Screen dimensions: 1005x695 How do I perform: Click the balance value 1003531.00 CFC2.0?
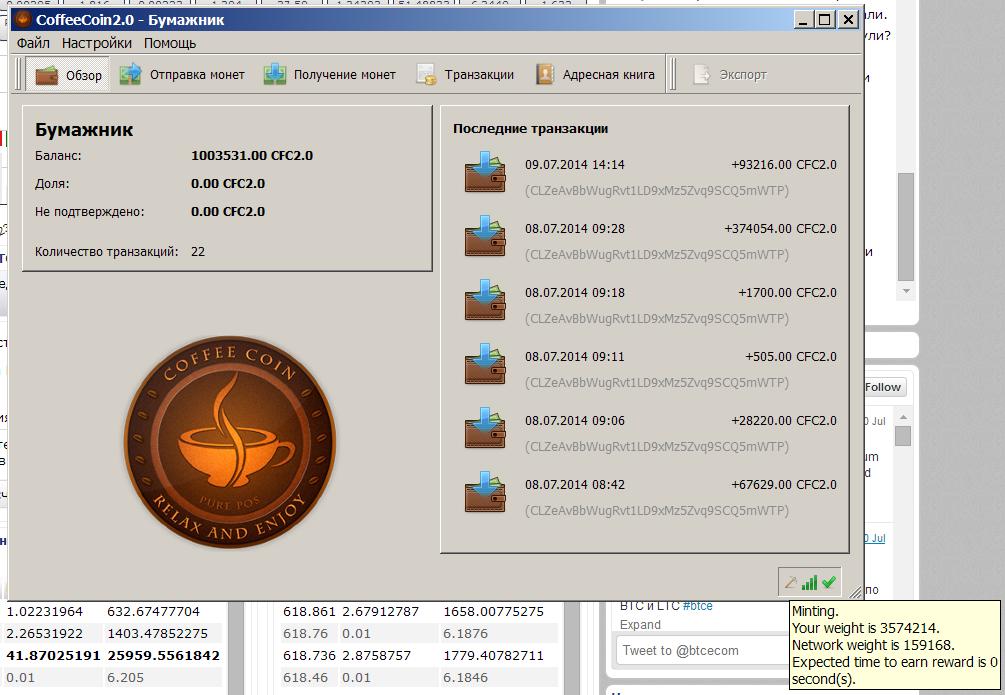(252, 156)
